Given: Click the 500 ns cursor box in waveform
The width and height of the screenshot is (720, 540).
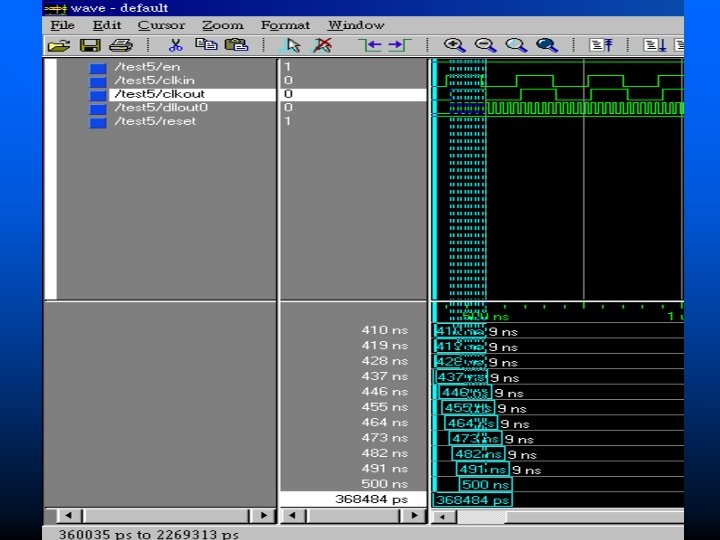Looking at the screenshot, I should tap(485, 484).
